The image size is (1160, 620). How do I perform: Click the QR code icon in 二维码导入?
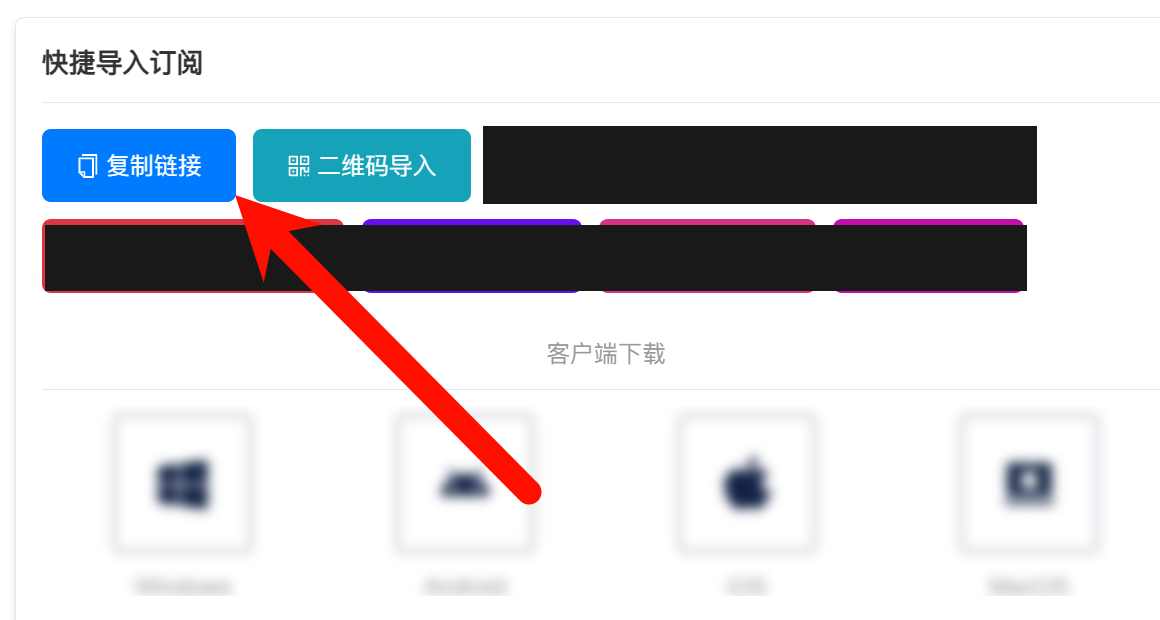(298, 166)
